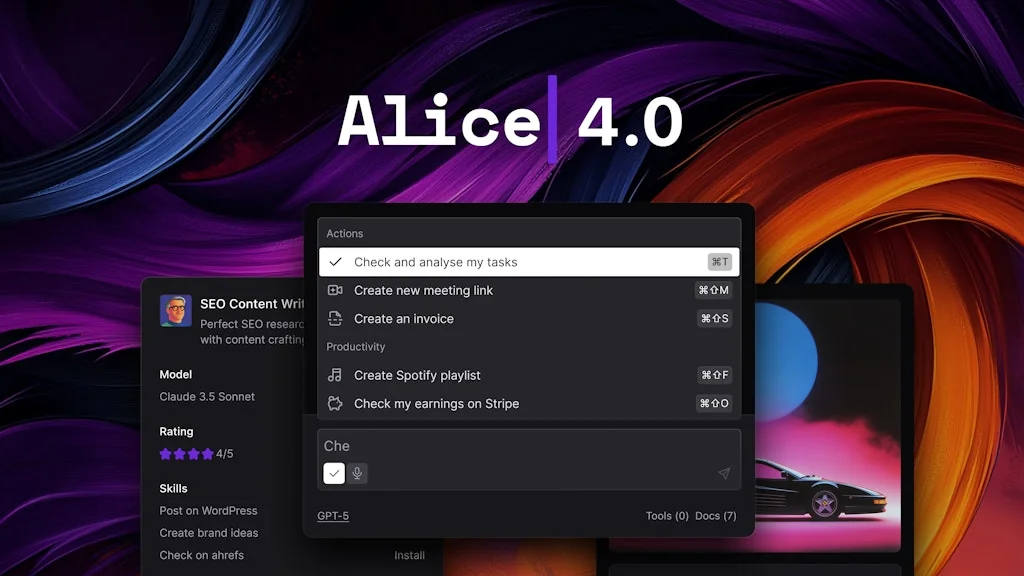This screenshot has width=1024, height=576.
Task: Open the Docs (7) selector
Action: pos(716,515)
